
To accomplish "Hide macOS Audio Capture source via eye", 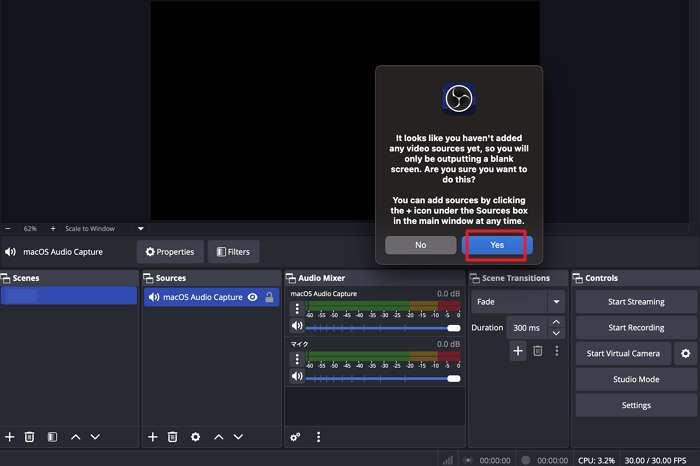I will click(x=253, y=297).
